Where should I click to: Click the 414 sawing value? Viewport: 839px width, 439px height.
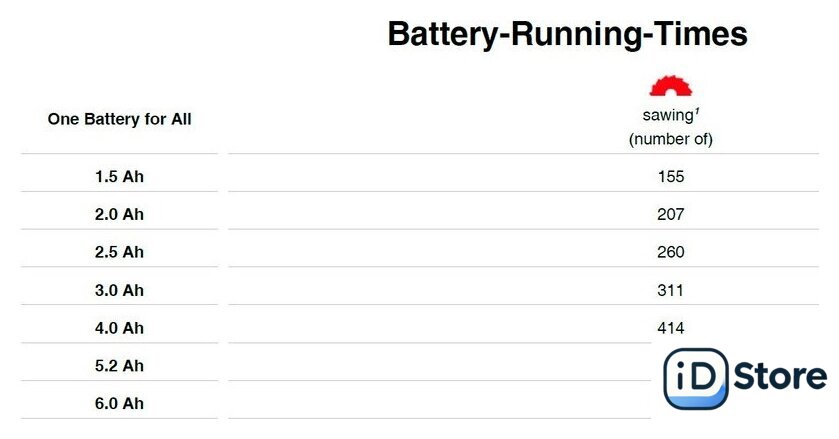point(670,328)
